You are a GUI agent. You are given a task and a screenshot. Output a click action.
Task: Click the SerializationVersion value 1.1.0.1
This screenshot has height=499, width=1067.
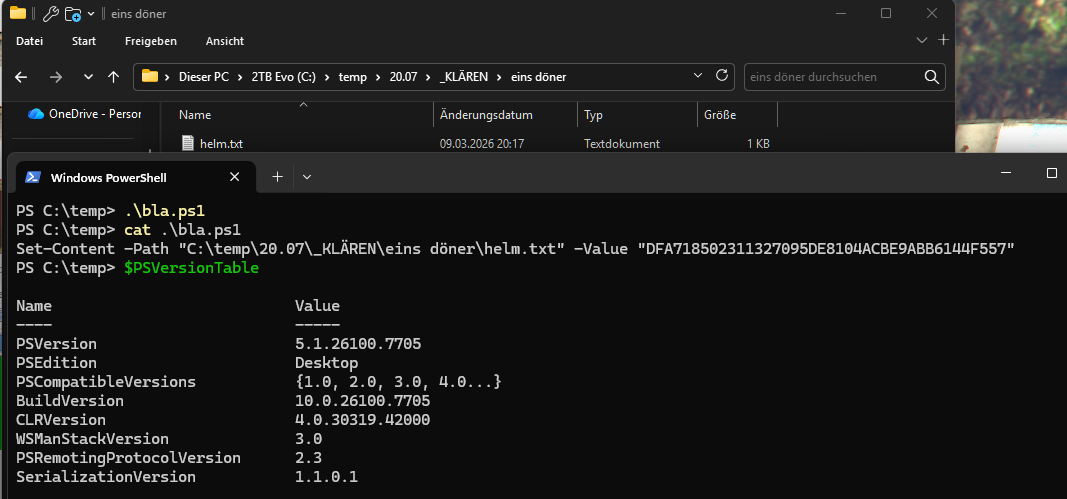coord(326,477)
